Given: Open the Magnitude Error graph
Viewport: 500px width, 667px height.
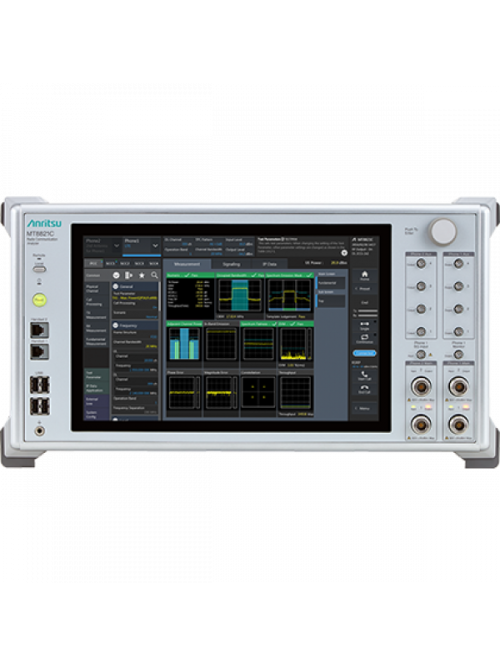Looking at the screenshot, I should pyautogui.click(x=221, y=393).
